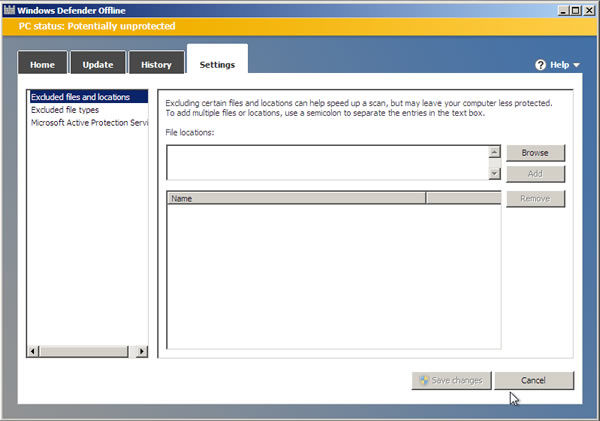Select Excluded files and locations
This screenshot has height=421, width=600.
click(89, 97)
